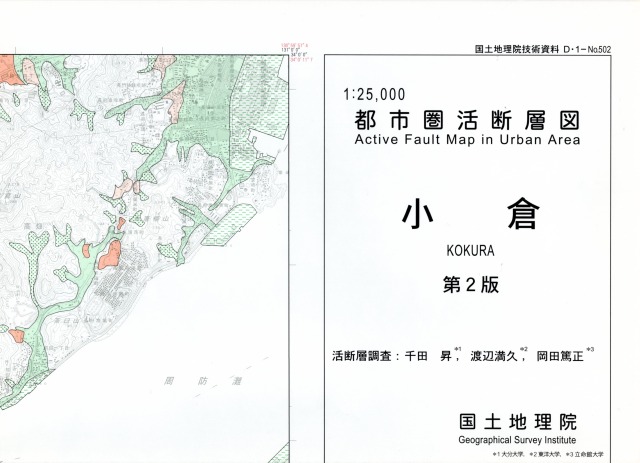Select the large sheet name "小倉"

tap(471, 214)
